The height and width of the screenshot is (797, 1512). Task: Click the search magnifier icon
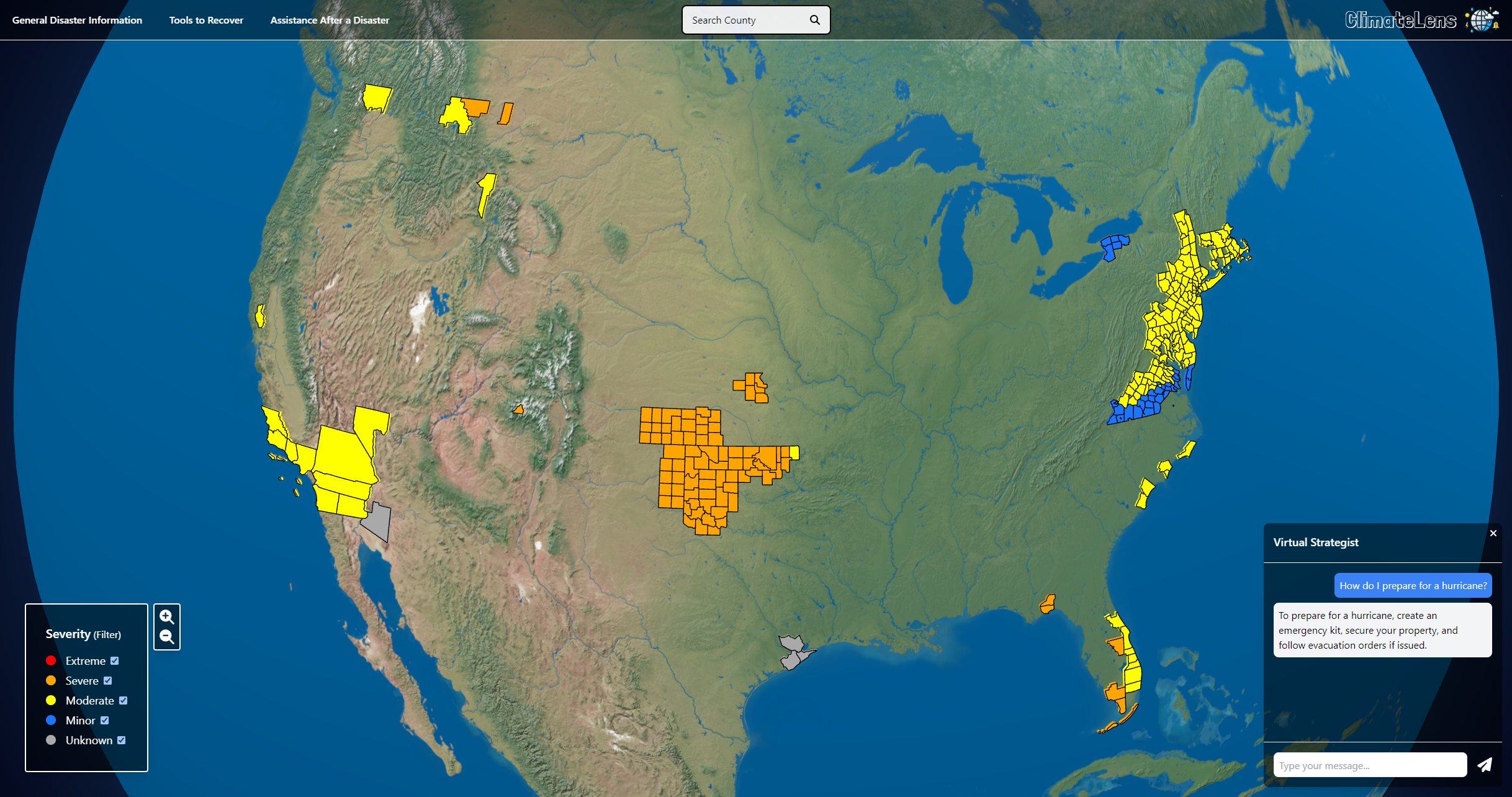tap(814, 20)
